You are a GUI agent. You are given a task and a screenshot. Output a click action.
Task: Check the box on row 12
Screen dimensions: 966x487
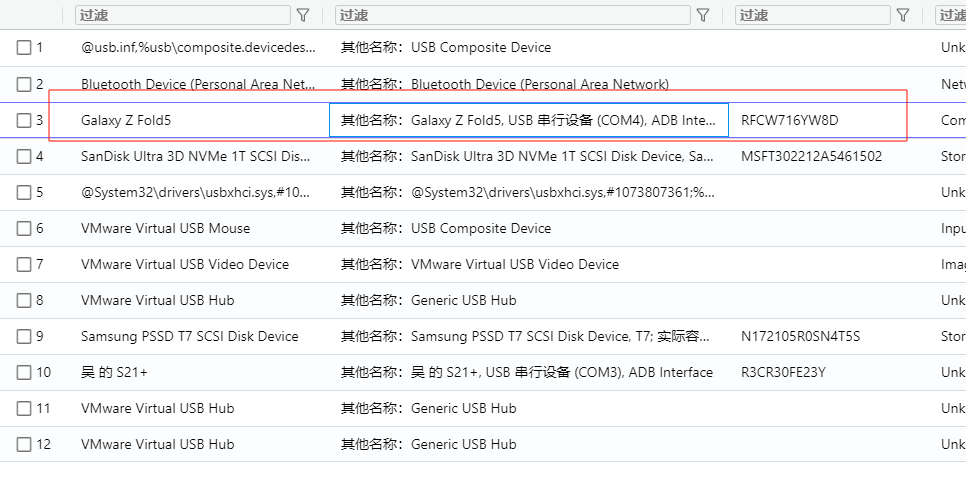pos(23,444)
